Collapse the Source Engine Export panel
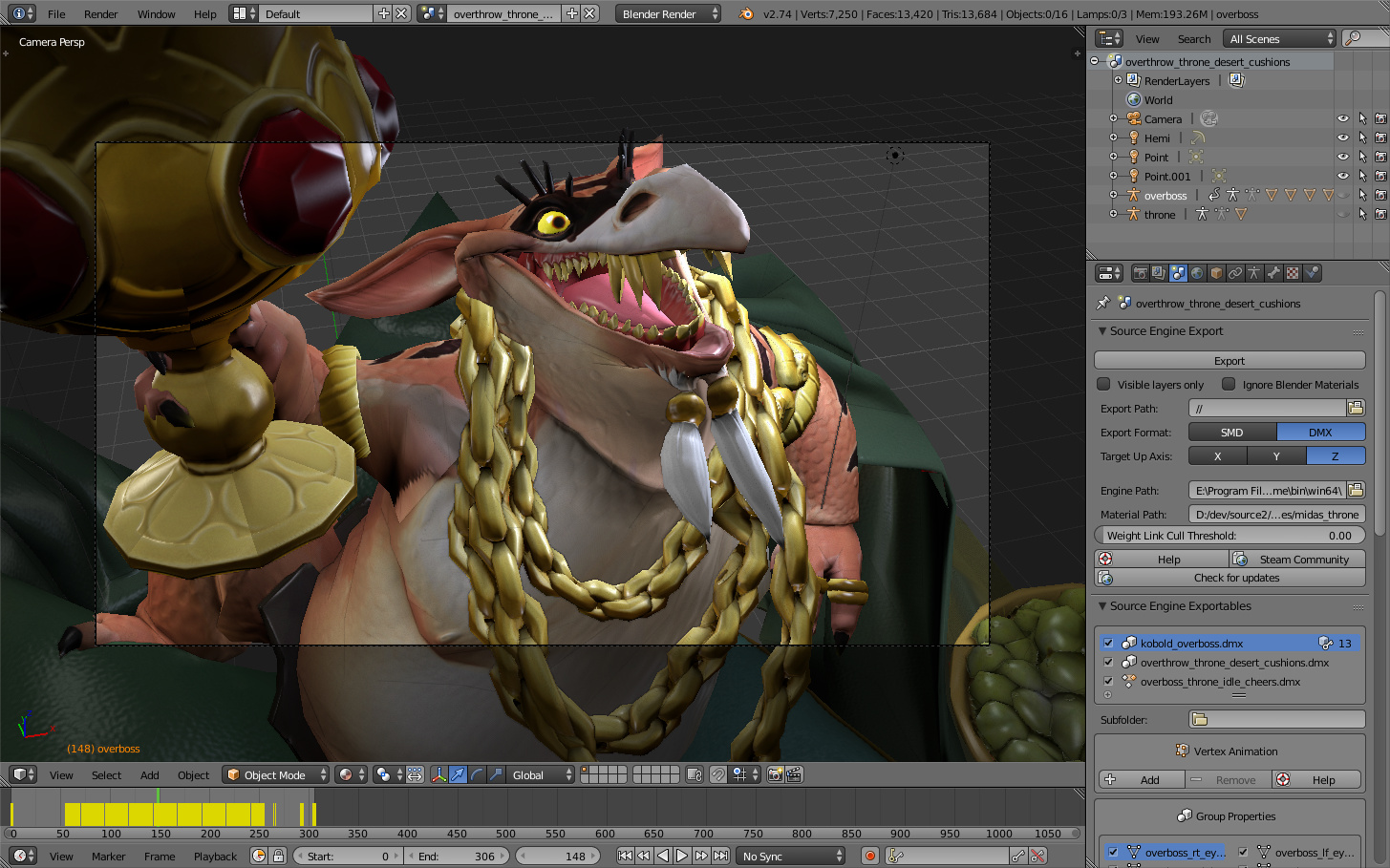 [1102, 330]
